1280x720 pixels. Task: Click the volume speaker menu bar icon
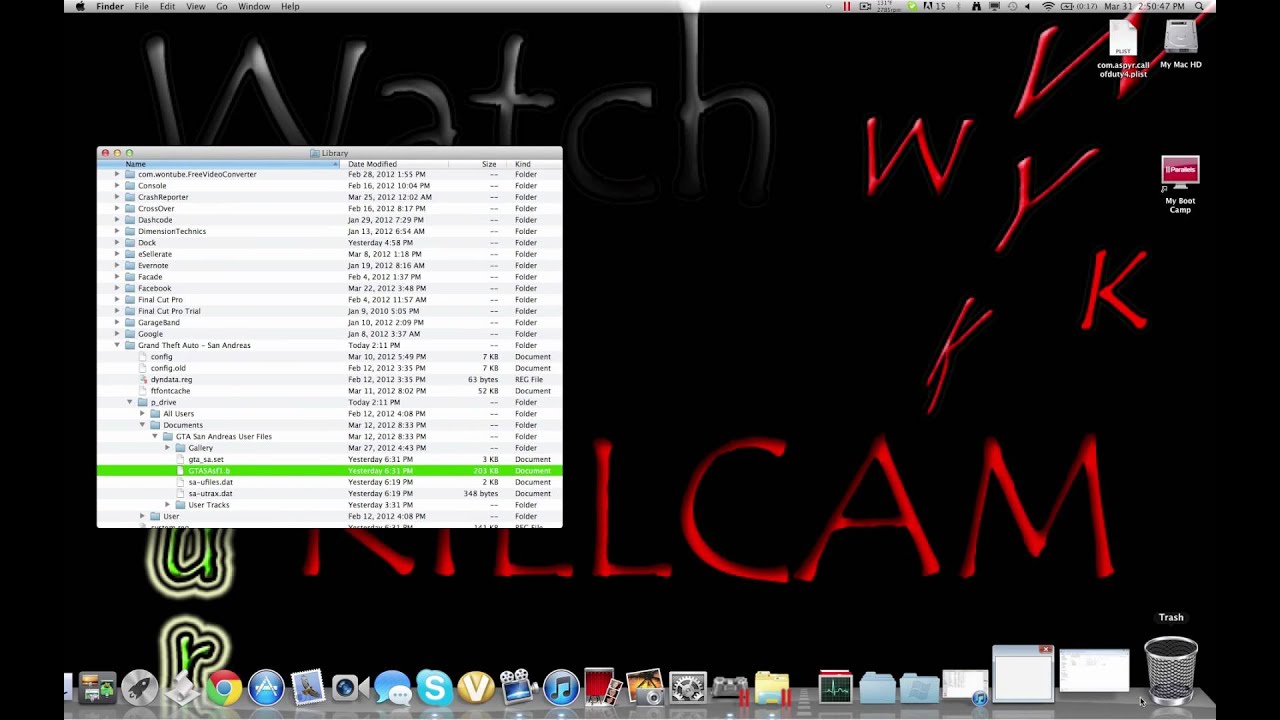coord(1028,6)
